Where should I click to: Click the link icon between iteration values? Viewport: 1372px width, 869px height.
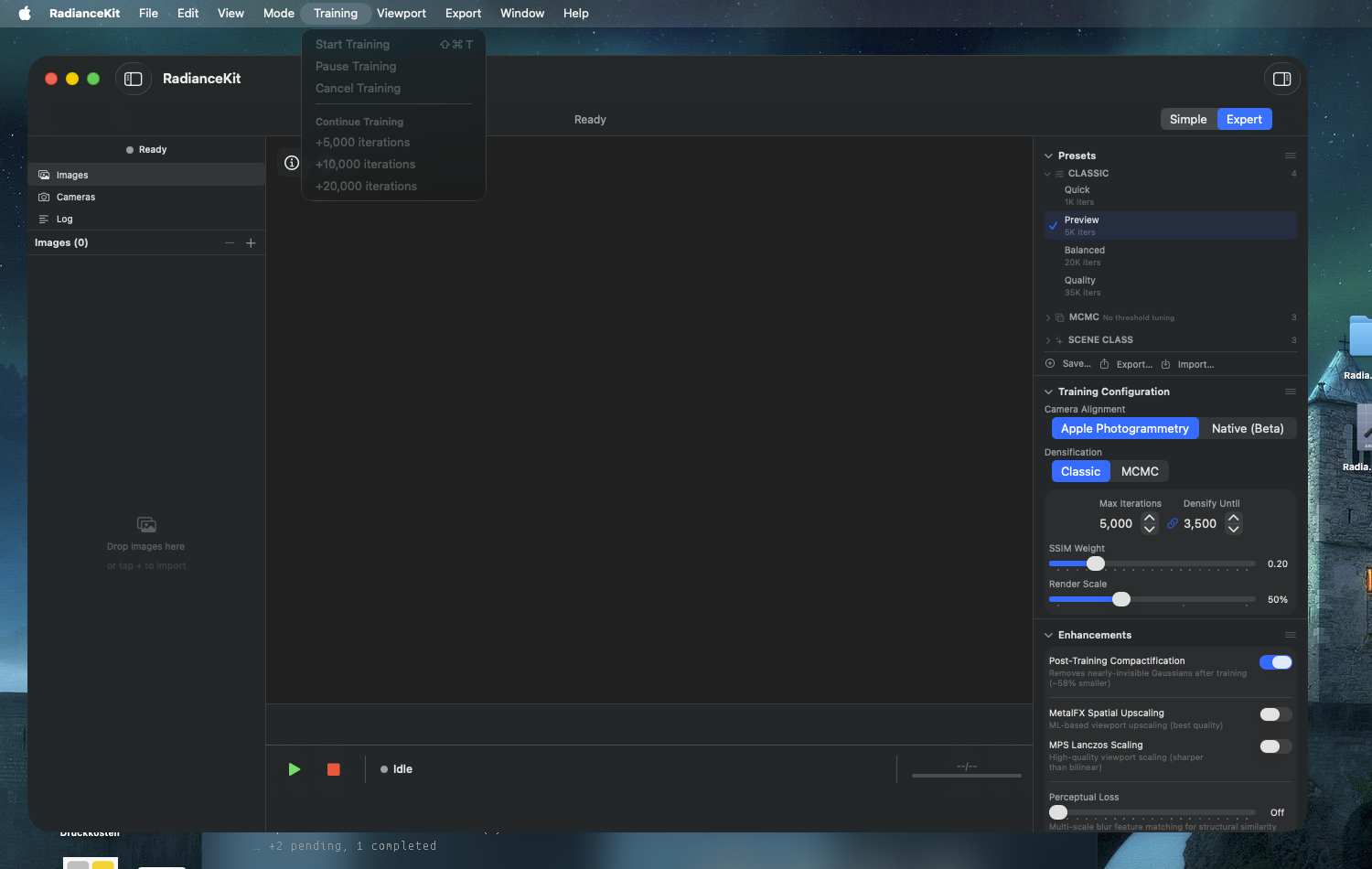point(1173,523)
